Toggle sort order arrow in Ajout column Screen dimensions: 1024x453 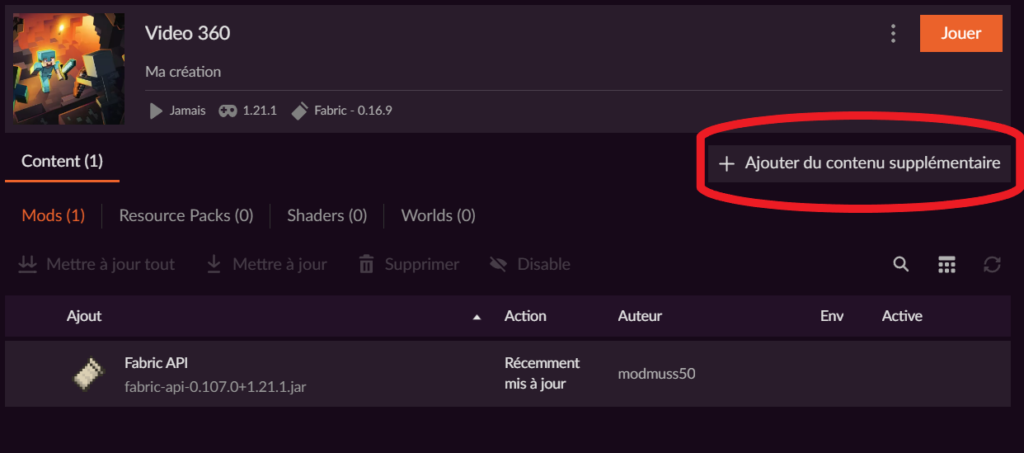point(477,317)
